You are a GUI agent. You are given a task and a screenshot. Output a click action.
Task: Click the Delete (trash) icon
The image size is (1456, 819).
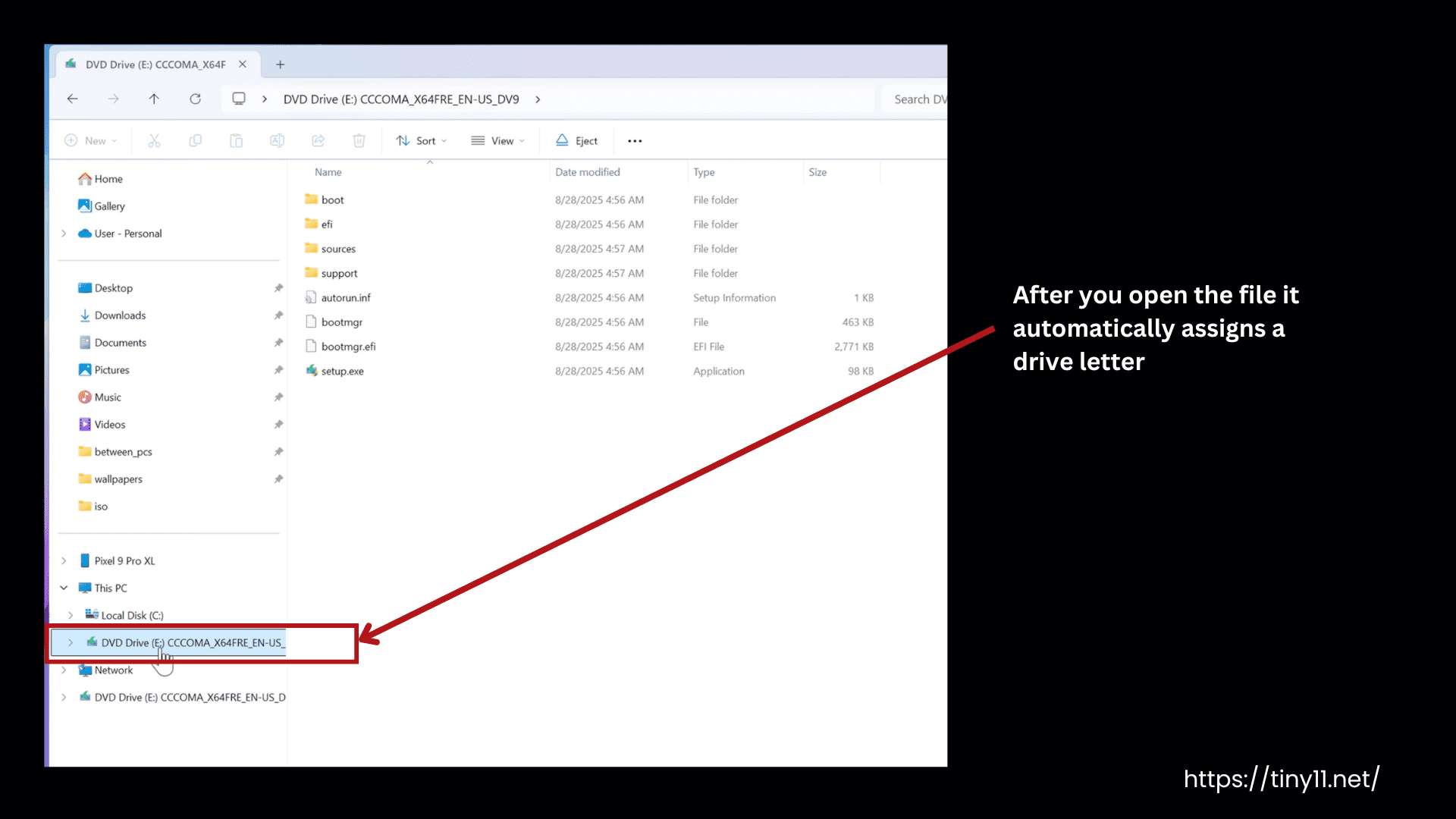click(359, 140)
